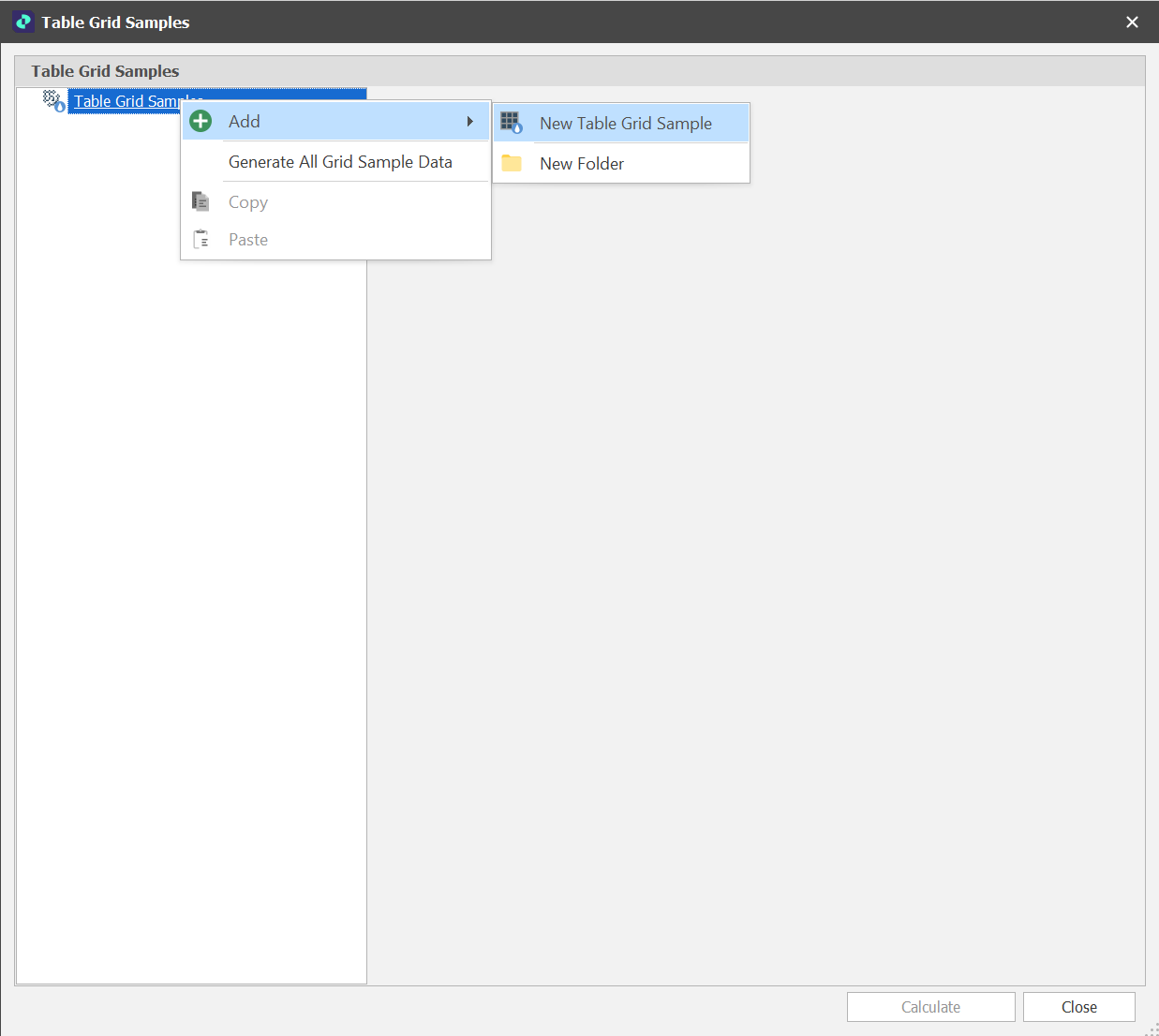Close the Table Grid Samples dialog window
This screenshot has width=1159, height=1036.
click(1132, 22)
